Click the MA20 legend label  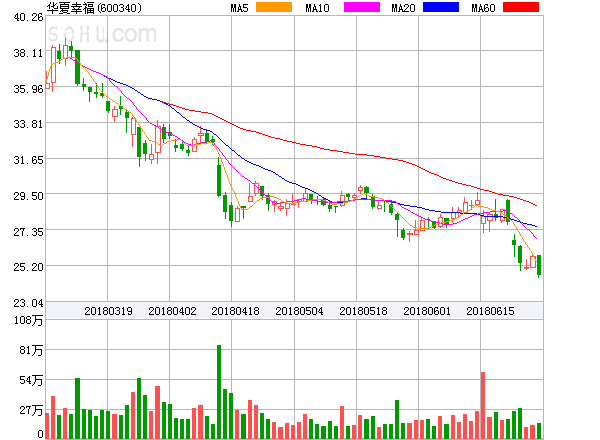403,8
